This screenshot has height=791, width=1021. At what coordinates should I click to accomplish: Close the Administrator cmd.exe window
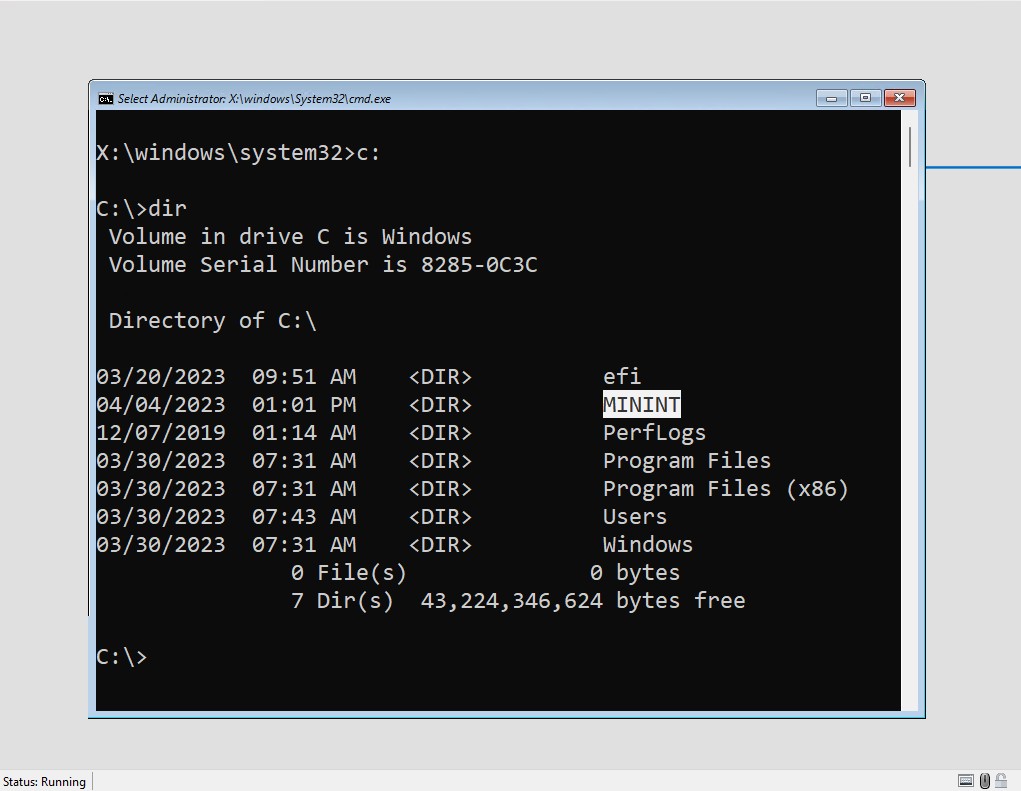point(900,98)
